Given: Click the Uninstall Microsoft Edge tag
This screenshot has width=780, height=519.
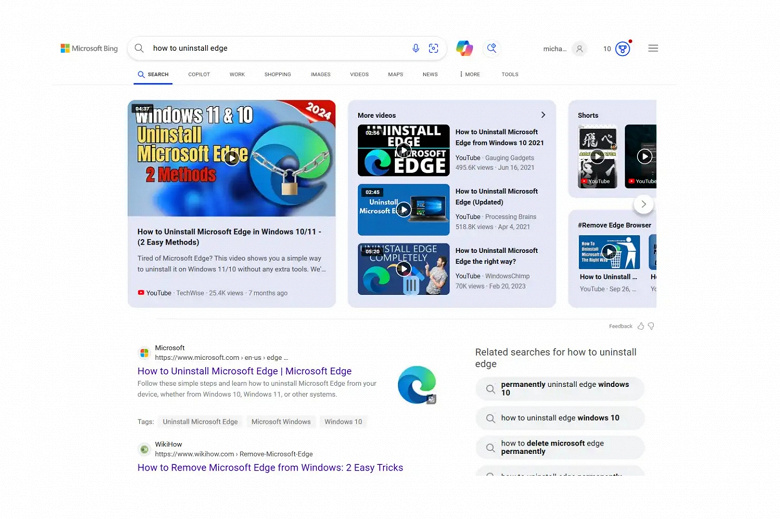Looking at the screenshot, I should pyautogui.click(x=200, y=421).
